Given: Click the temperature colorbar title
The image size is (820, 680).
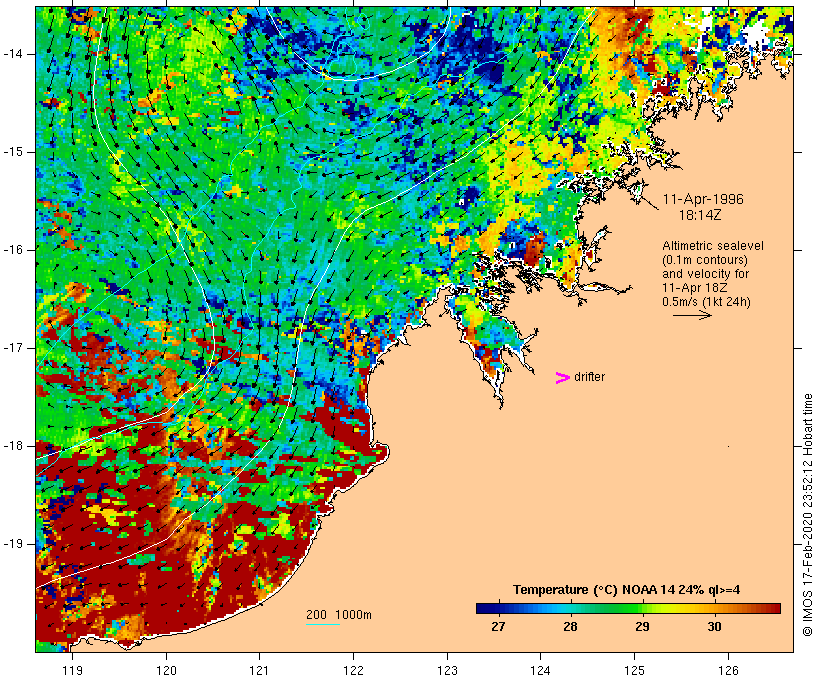Looking at the screenshot, I should click(627, 590).
